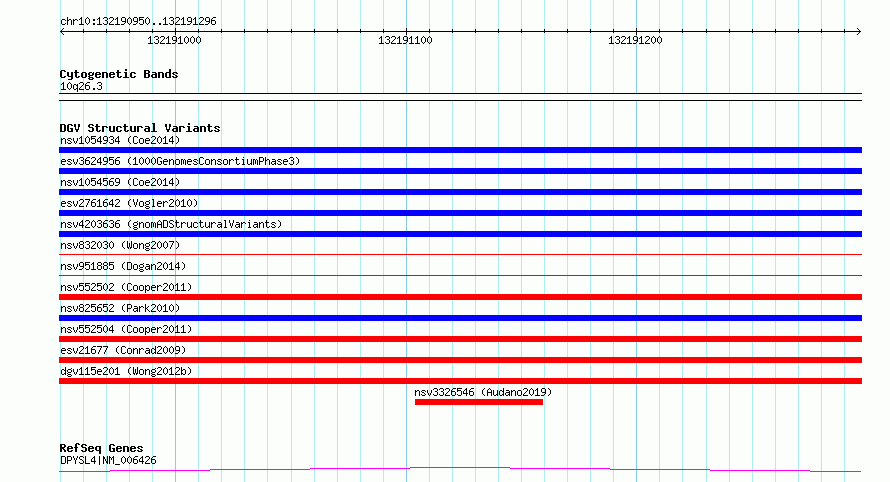Open variant nsv552502 (Cooper2011) label
This screenshot has width=890, height=482.
coord(126,287)
